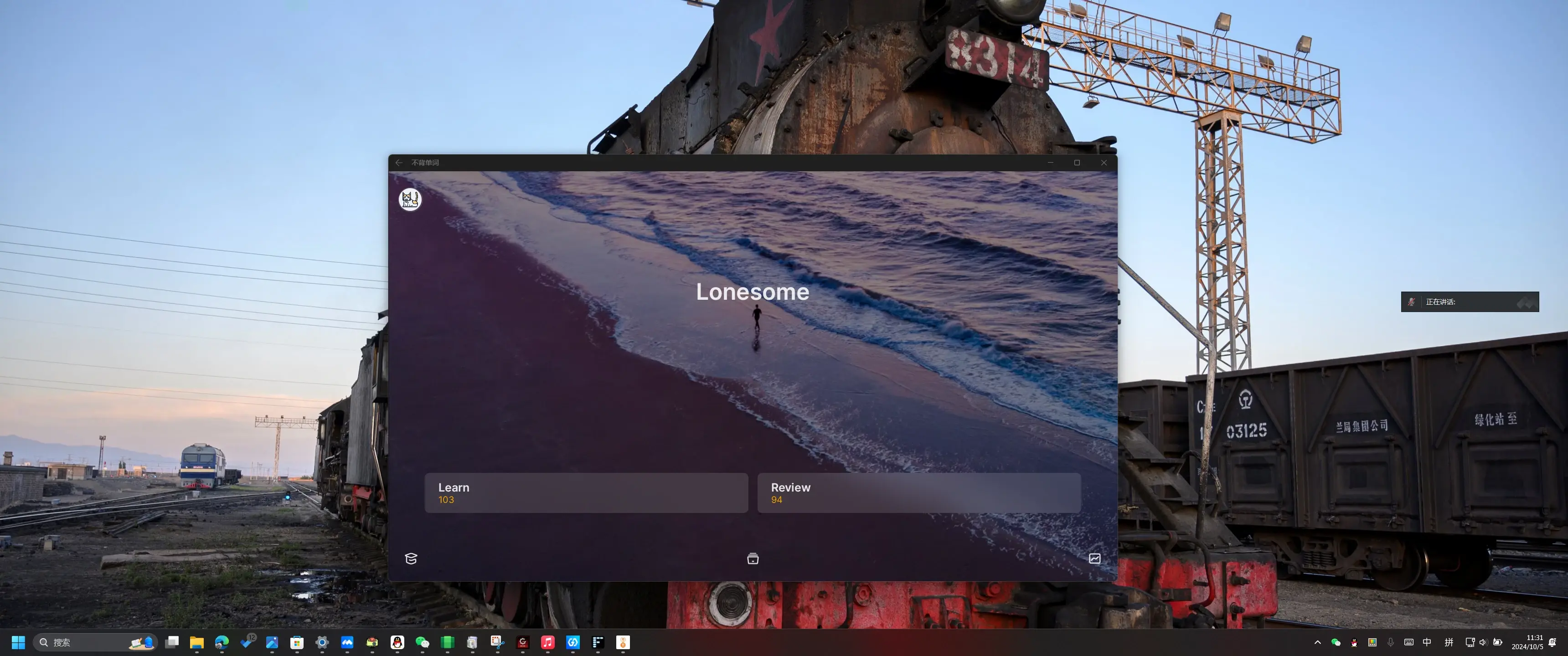The image size is (1568, 656).
Task: Toggle the 中 Chinese input mode indicator
Action: click(1427, 642)
